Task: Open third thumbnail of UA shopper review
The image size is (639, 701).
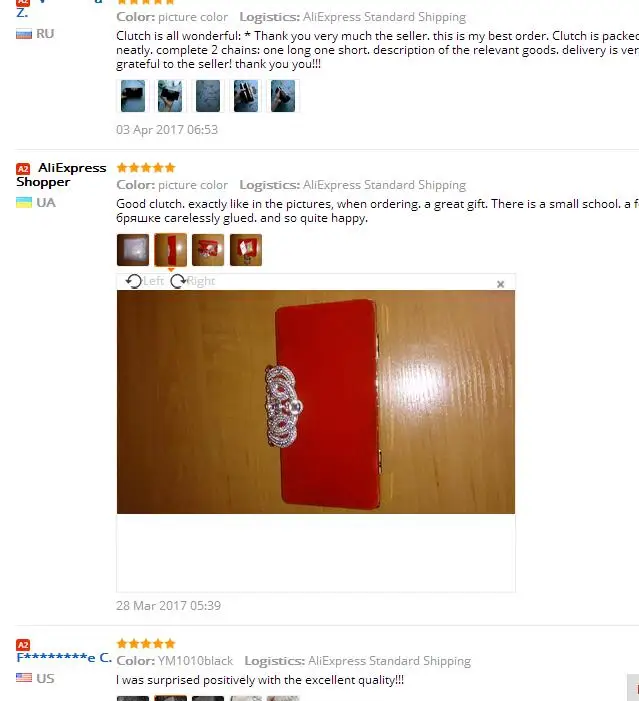Action: (x=208, y=249)
